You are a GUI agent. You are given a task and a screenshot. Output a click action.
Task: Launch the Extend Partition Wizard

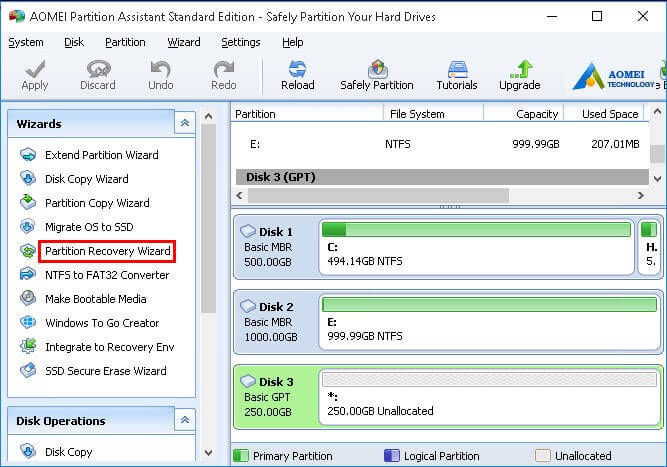pos(101,155)
